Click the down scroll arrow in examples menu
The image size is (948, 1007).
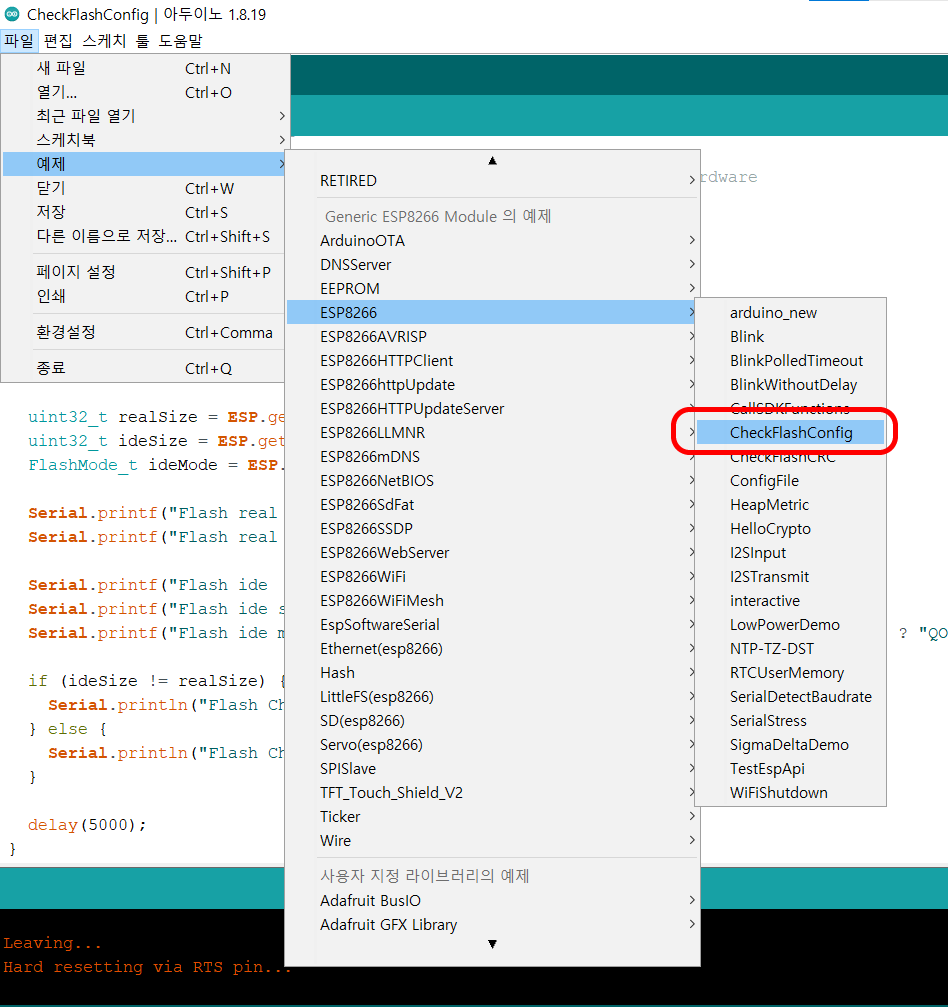493,944
